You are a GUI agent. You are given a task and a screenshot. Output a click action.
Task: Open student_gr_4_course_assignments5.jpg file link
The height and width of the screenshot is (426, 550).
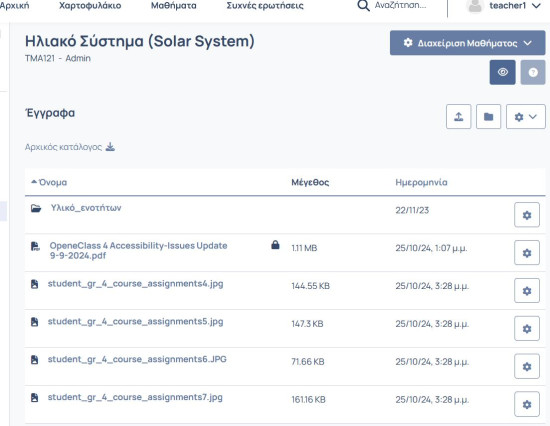(135, 321)
